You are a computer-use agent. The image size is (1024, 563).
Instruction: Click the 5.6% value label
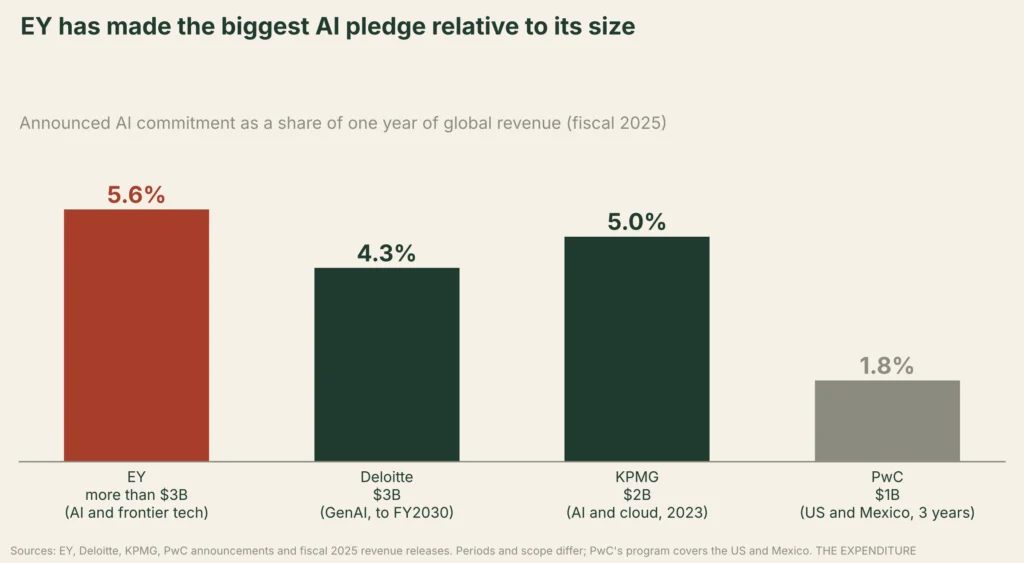pyautogui.click(x=136, y=195)
